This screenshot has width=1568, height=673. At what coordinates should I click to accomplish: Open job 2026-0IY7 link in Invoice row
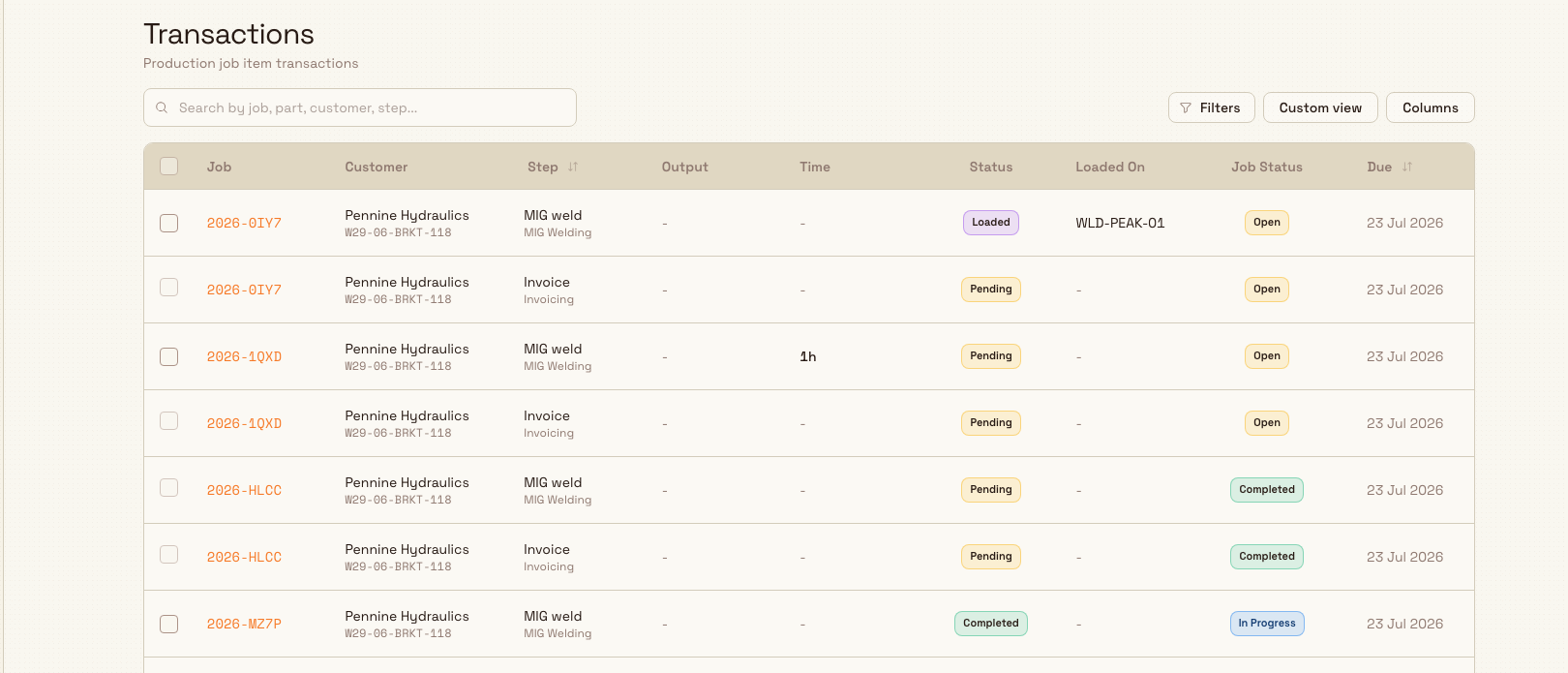click(244, 290)
